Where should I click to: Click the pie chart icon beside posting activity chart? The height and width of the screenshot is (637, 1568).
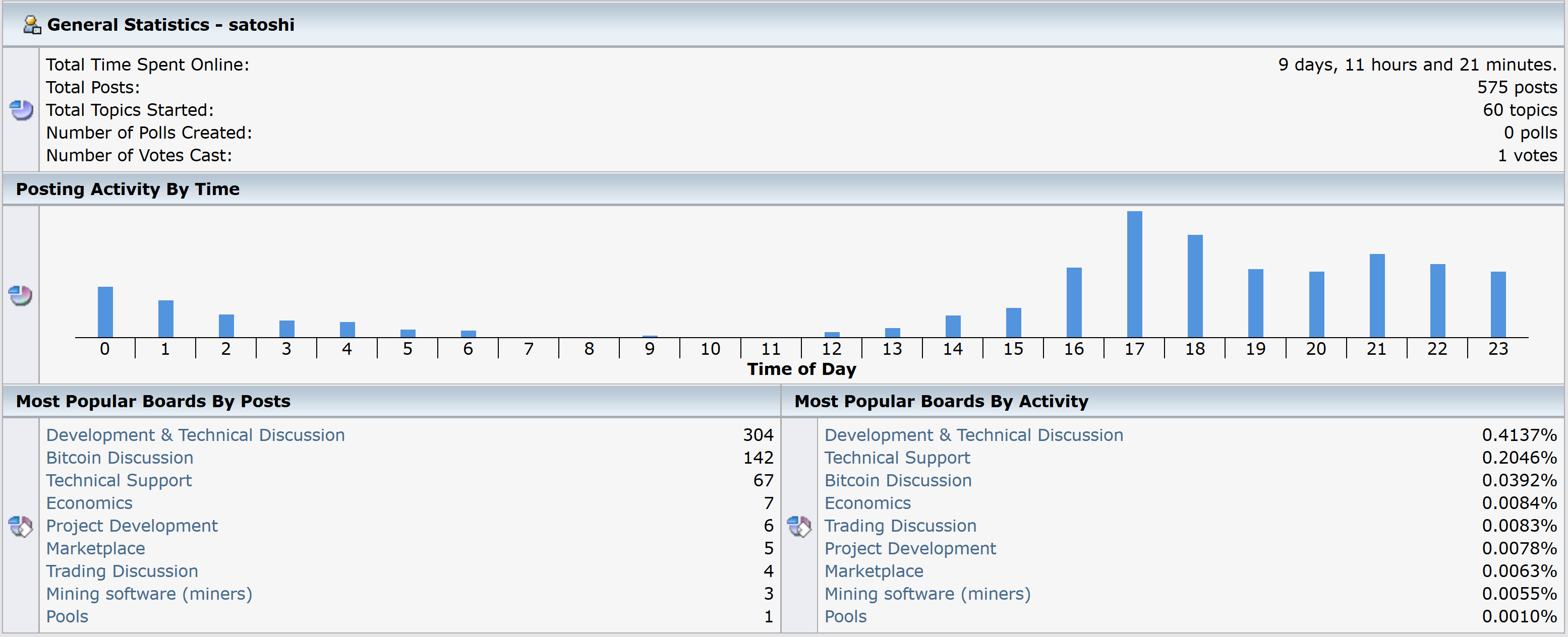20,296
